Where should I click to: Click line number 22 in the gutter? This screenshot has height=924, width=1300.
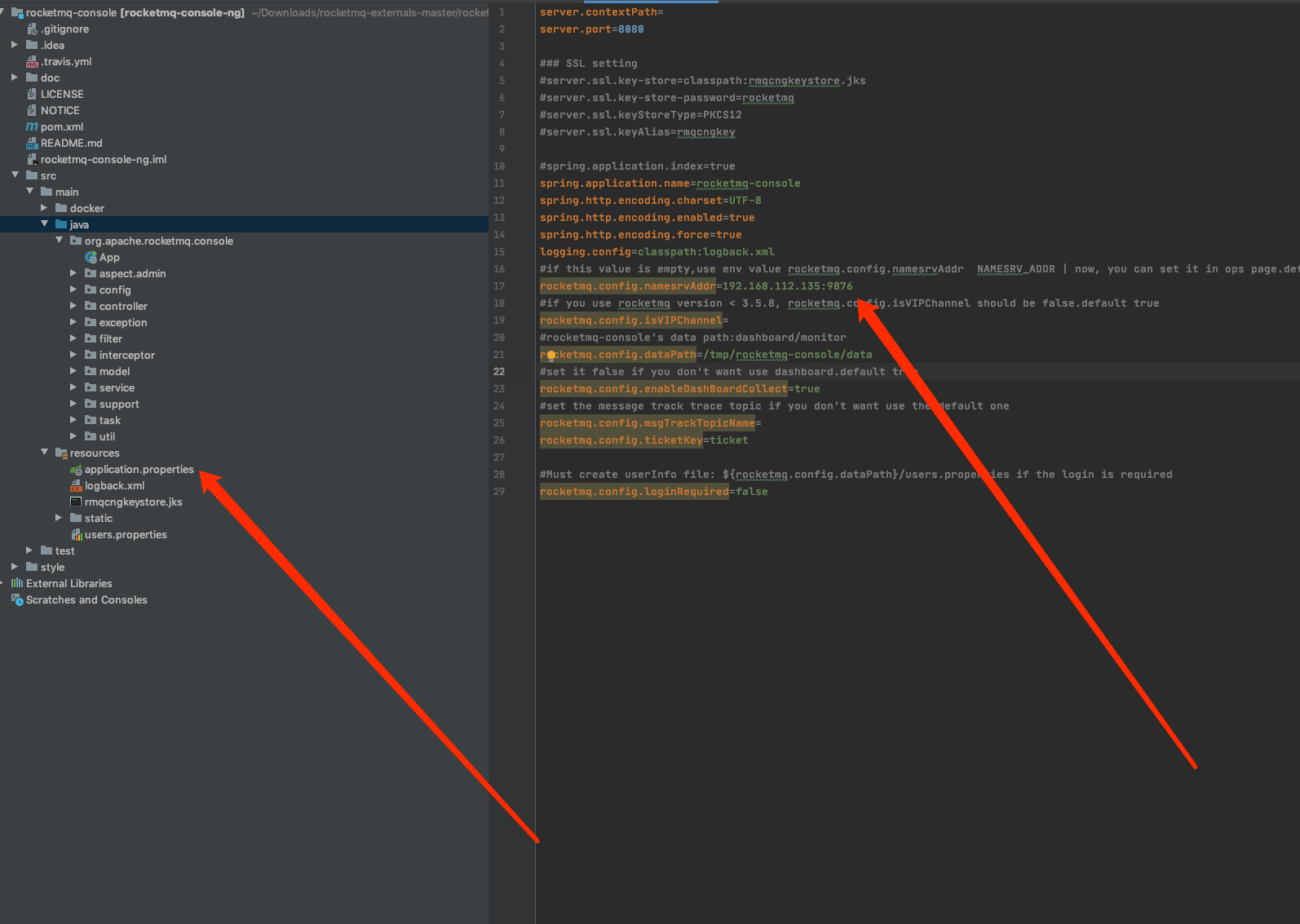pyautogui.click(x=499, y=372)
